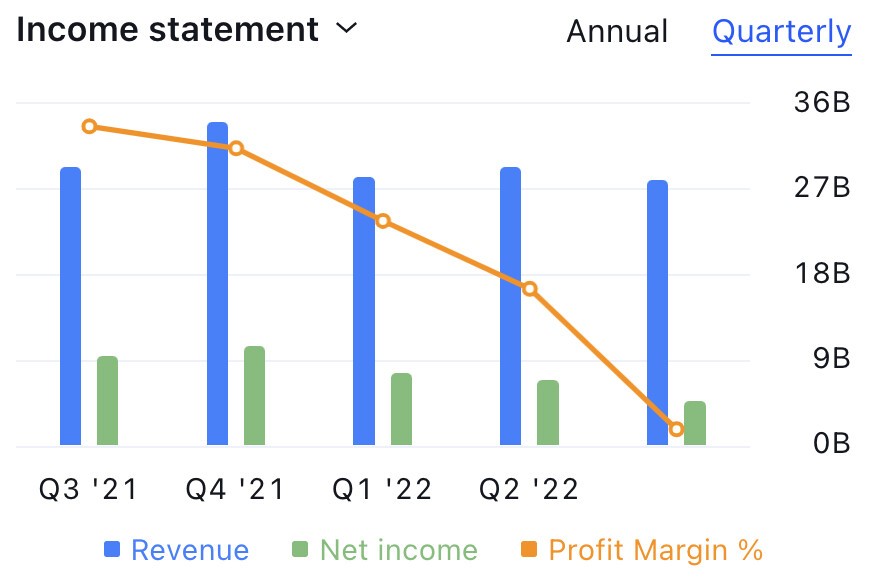The height and width of the screenshot is (586, 872).
Task: Click the Q4 '21 profit margin point
Action: (x=236, y=148)
